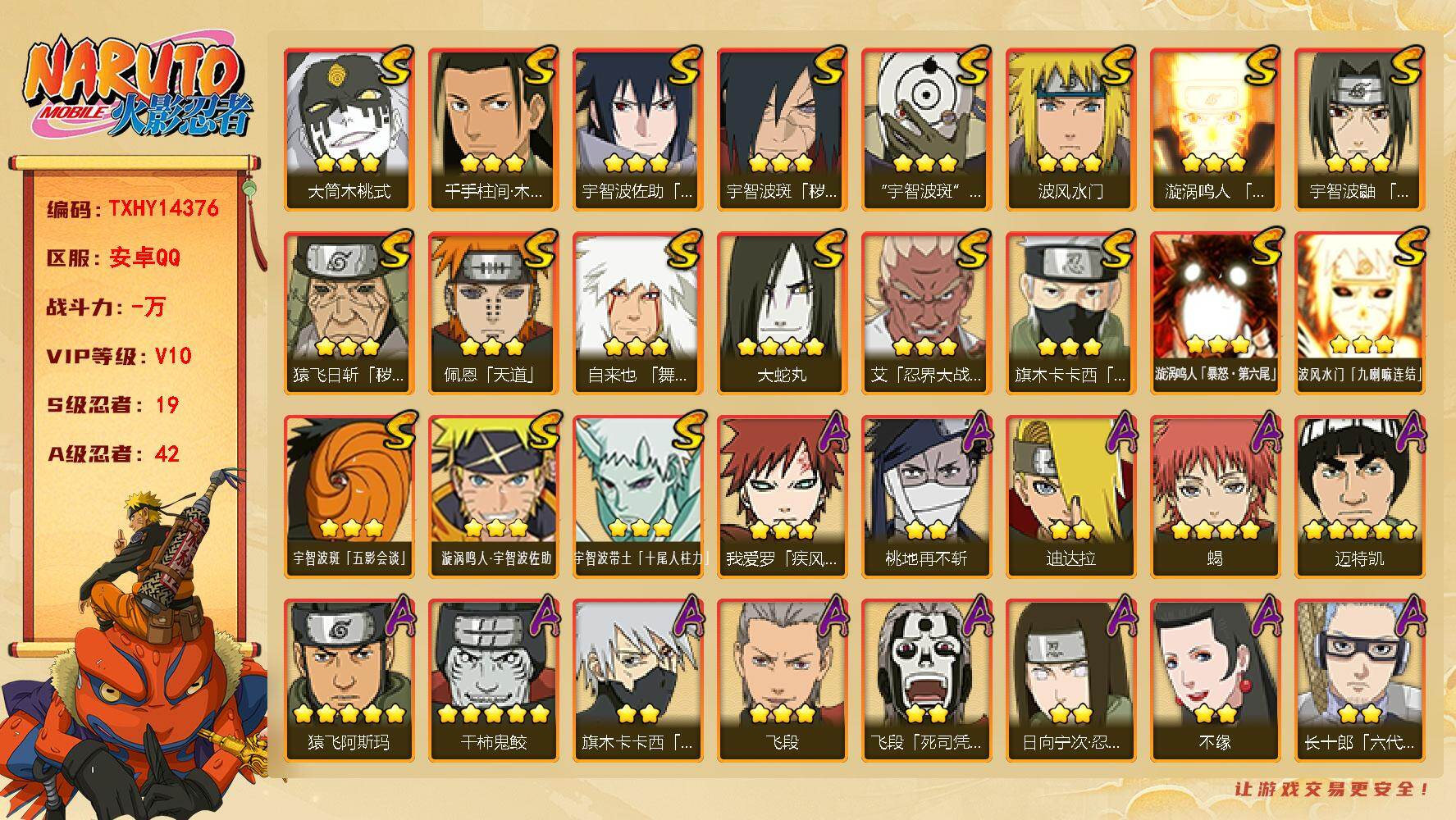Open the 迈特凯 character card

(1359, 497)
